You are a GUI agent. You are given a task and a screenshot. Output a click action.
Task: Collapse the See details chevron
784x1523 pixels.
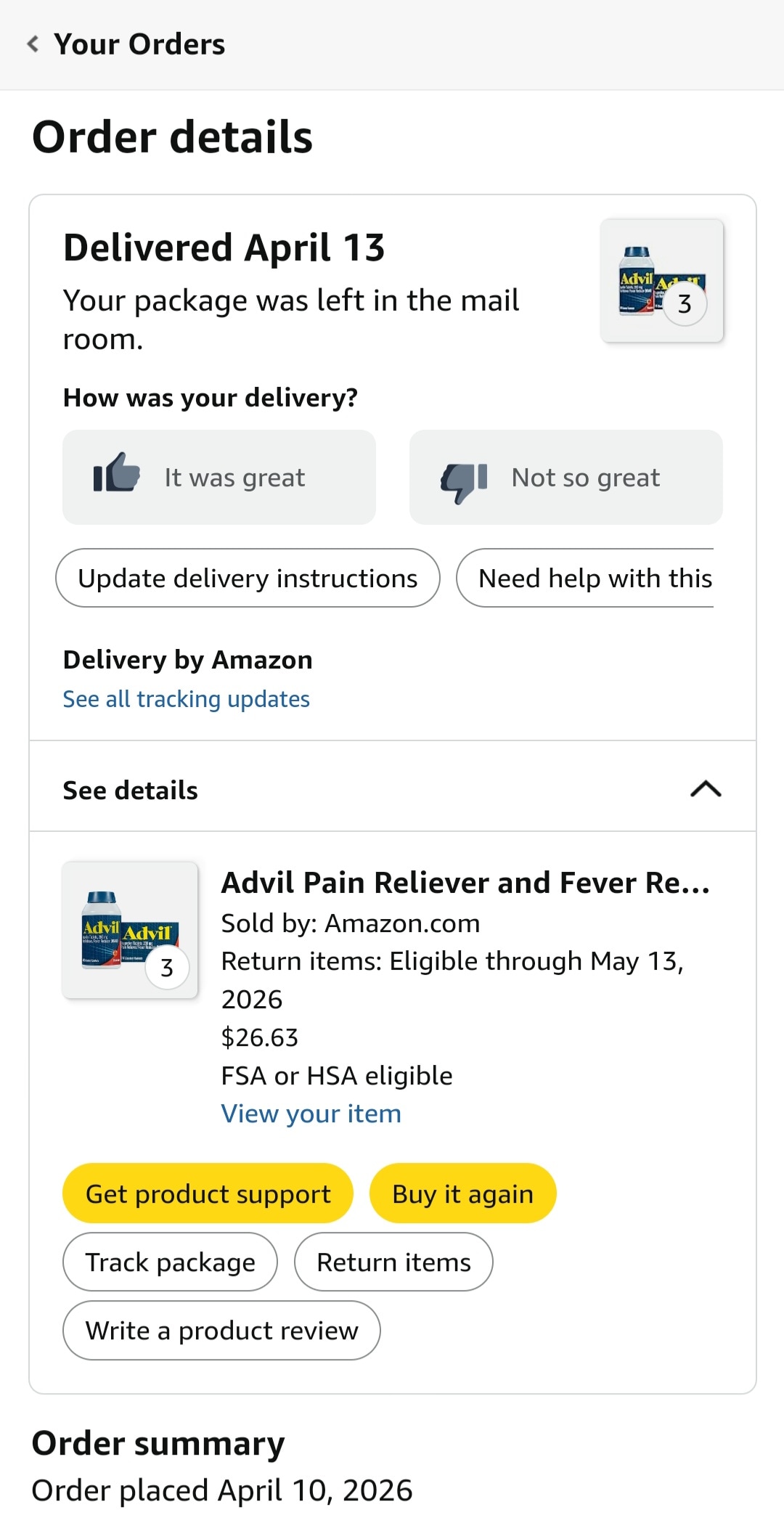tap(706, 789)
